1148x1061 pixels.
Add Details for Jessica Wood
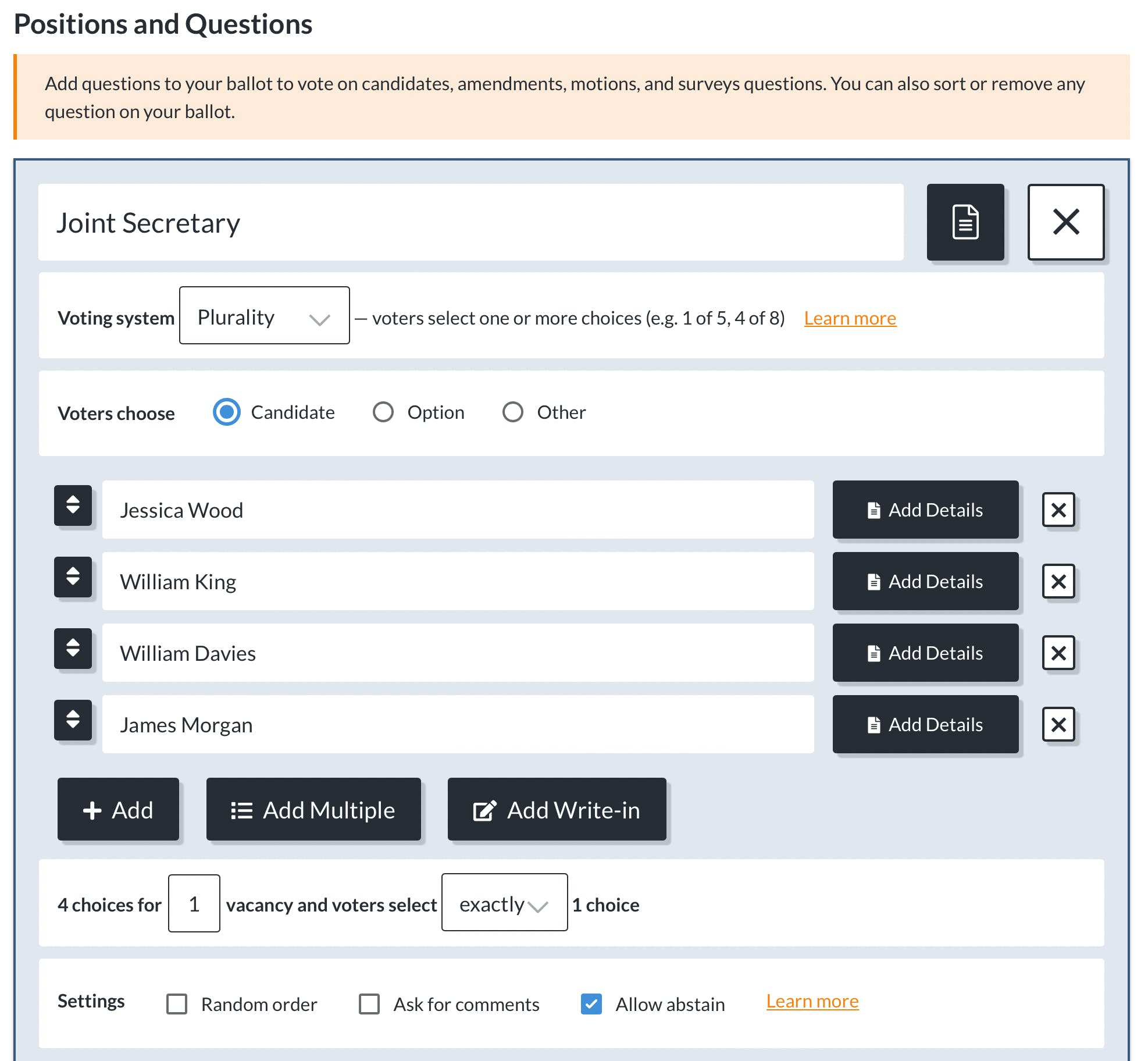[x=925, y=510]
